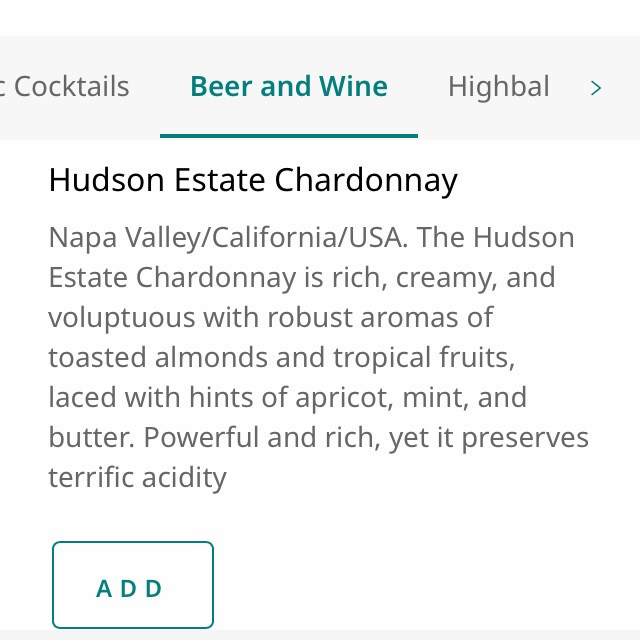
Task: Switch to the Beer and Wine tab
Action: (288, 87)
